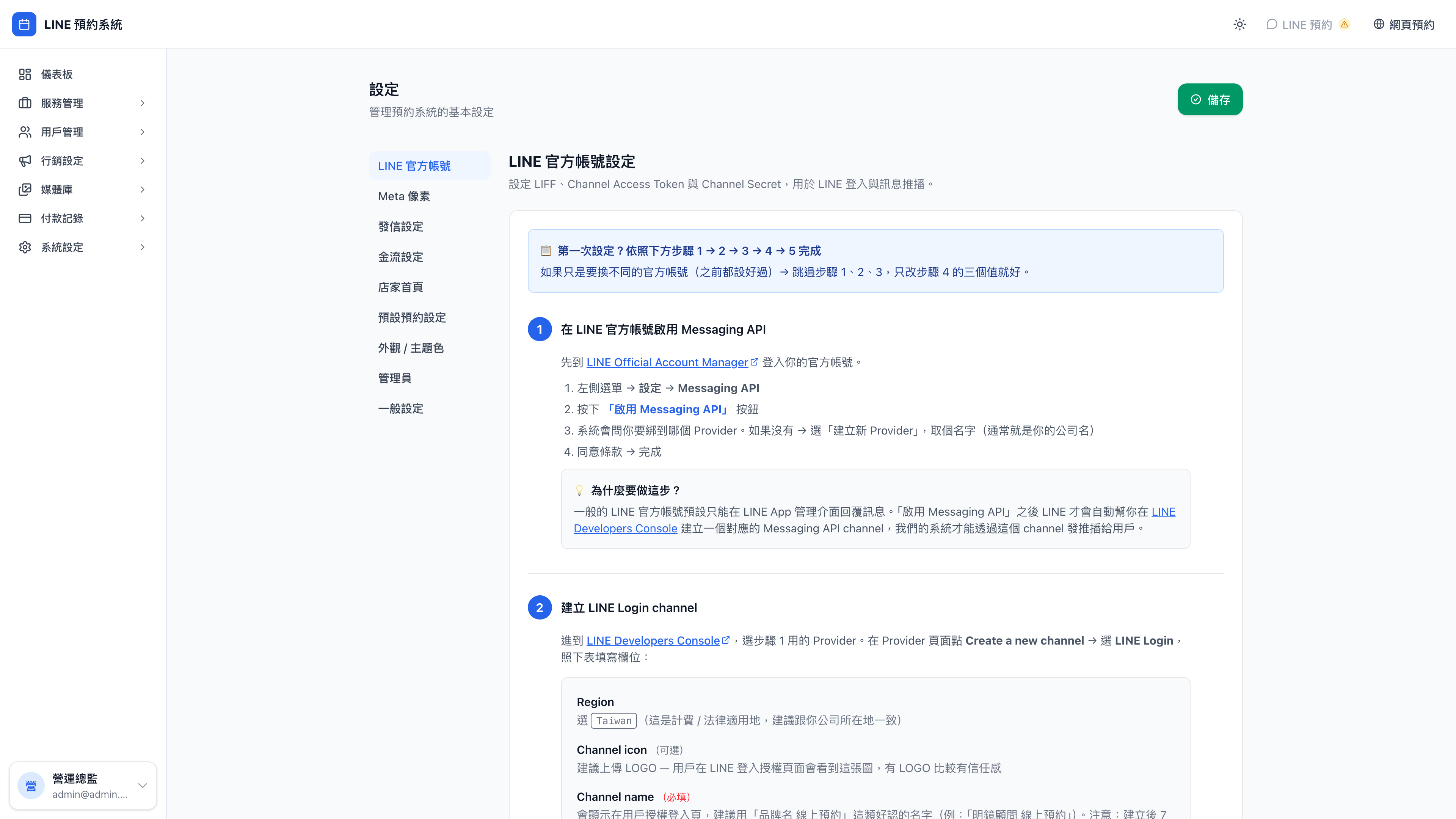Viewport: 1456px width, 819px height.
Task: Click the Channel name (必填) label
Action: coord(633,797)
